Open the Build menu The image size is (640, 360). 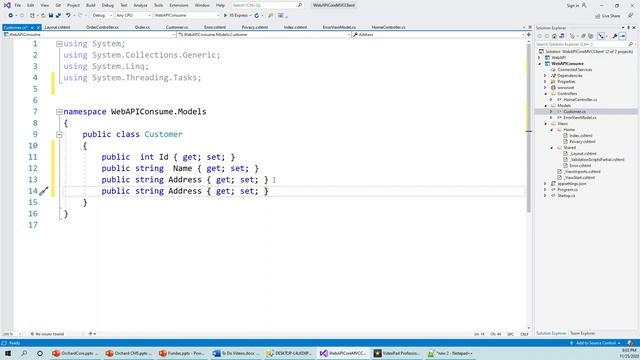pyautogui.click(x=91, y=5)
